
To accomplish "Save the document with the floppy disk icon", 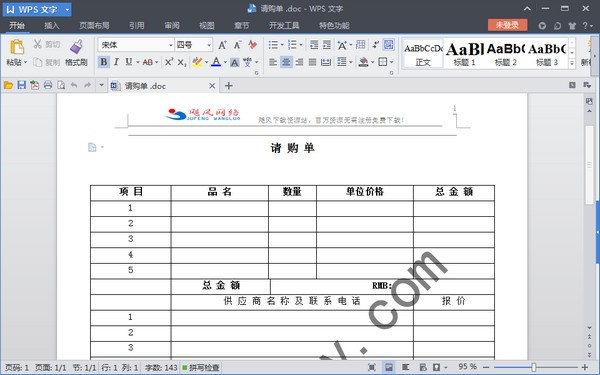I will pyautogui.click(x=21, y=85).
